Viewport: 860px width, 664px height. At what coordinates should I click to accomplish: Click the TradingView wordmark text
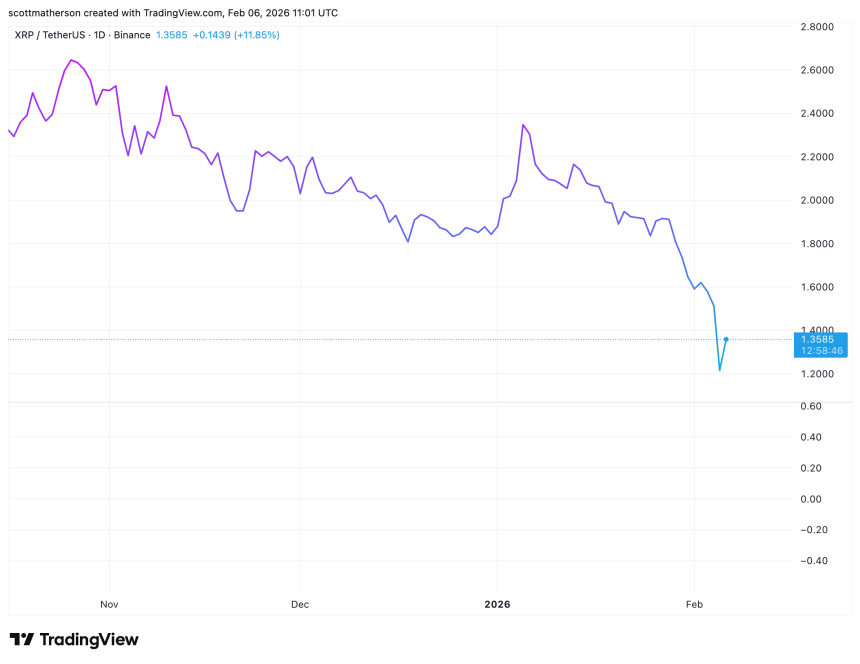pyautogui.click(x=89, y=640)
